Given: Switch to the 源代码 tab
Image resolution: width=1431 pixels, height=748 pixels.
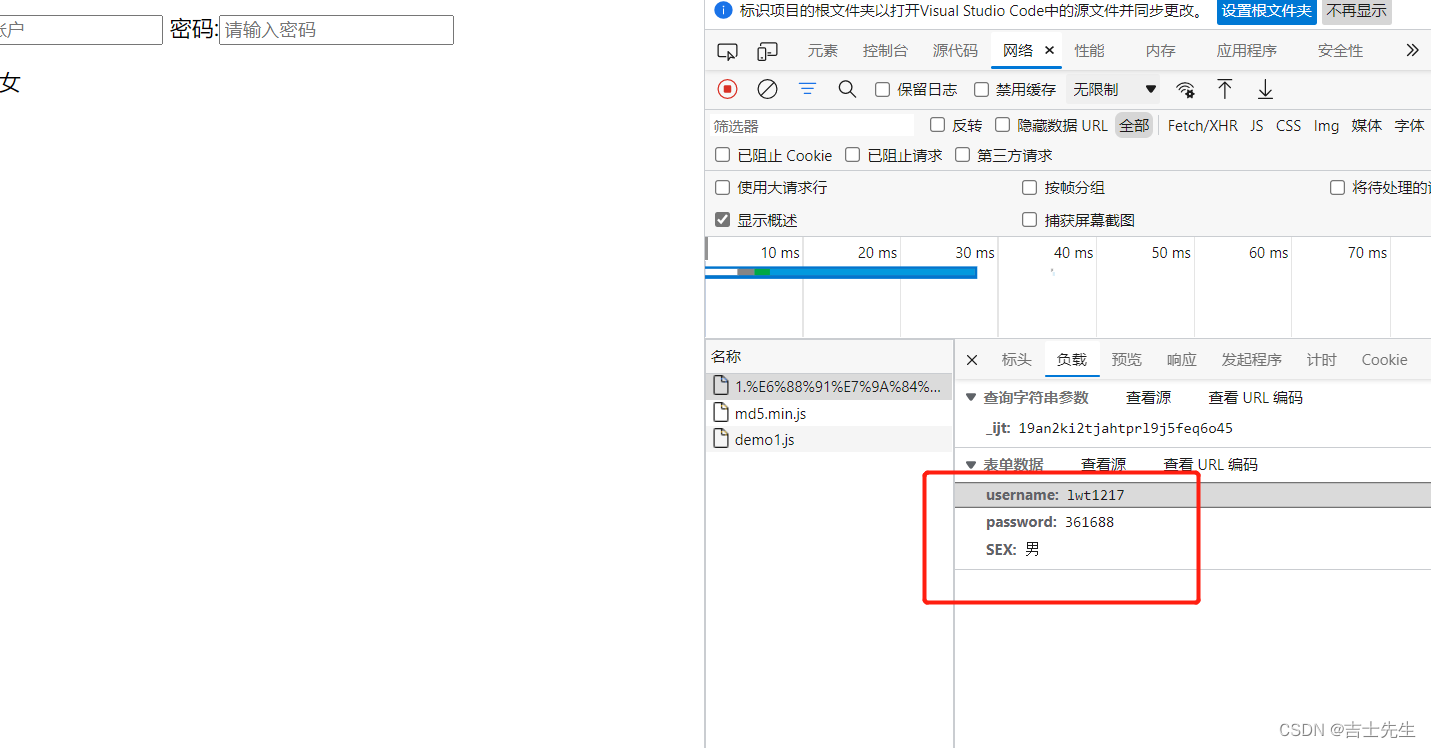Looking at the screenshot, I should pos(955,50).
